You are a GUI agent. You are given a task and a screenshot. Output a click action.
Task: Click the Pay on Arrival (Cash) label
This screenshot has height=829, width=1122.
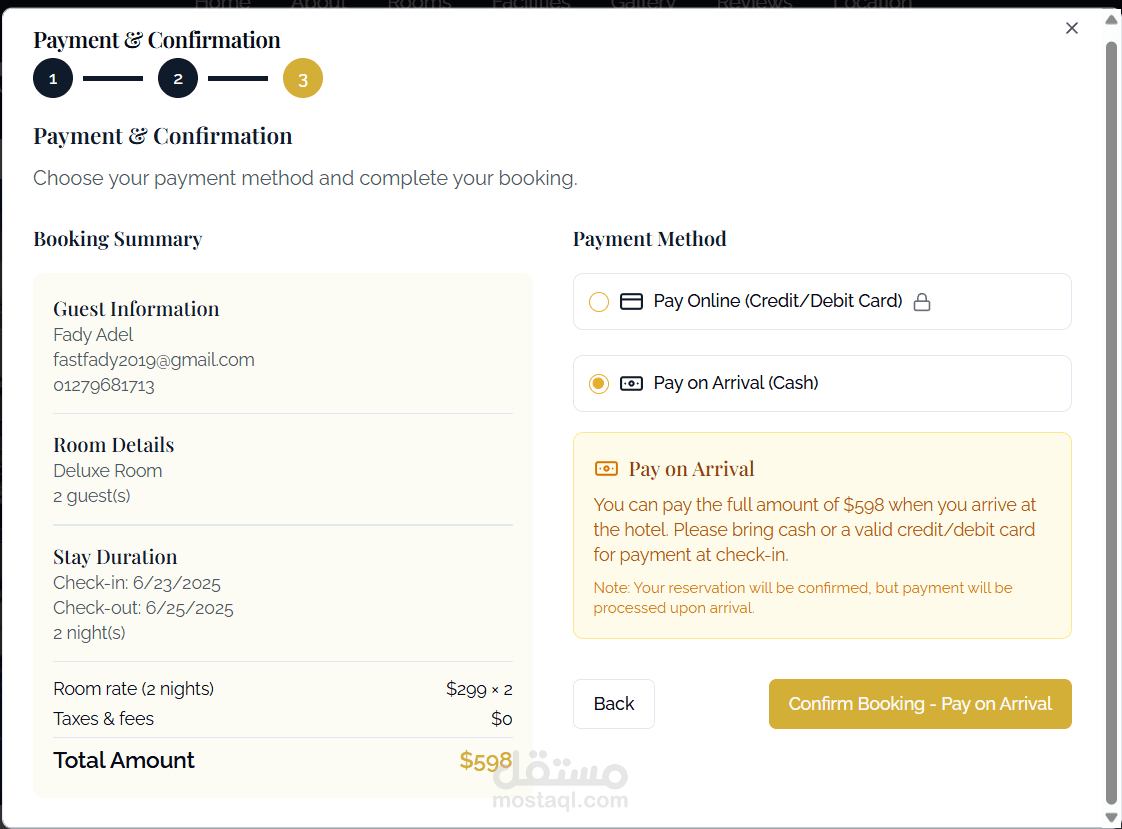coord(736,383)
